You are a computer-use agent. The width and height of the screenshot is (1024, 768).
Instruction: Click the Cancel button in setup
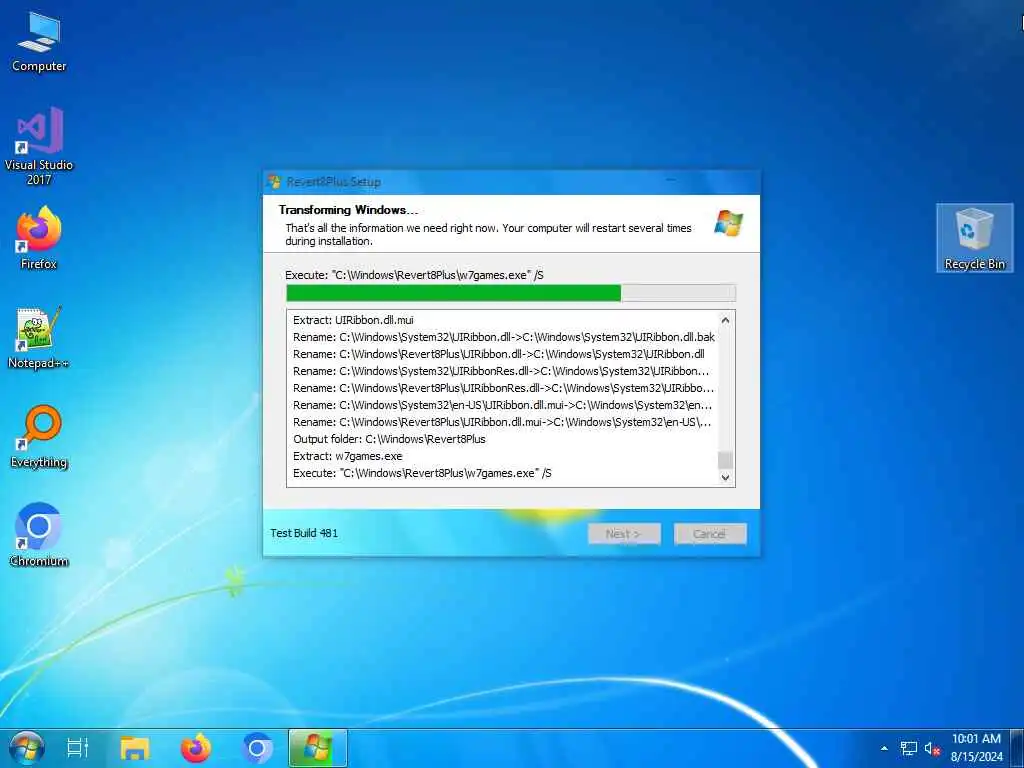710,534
